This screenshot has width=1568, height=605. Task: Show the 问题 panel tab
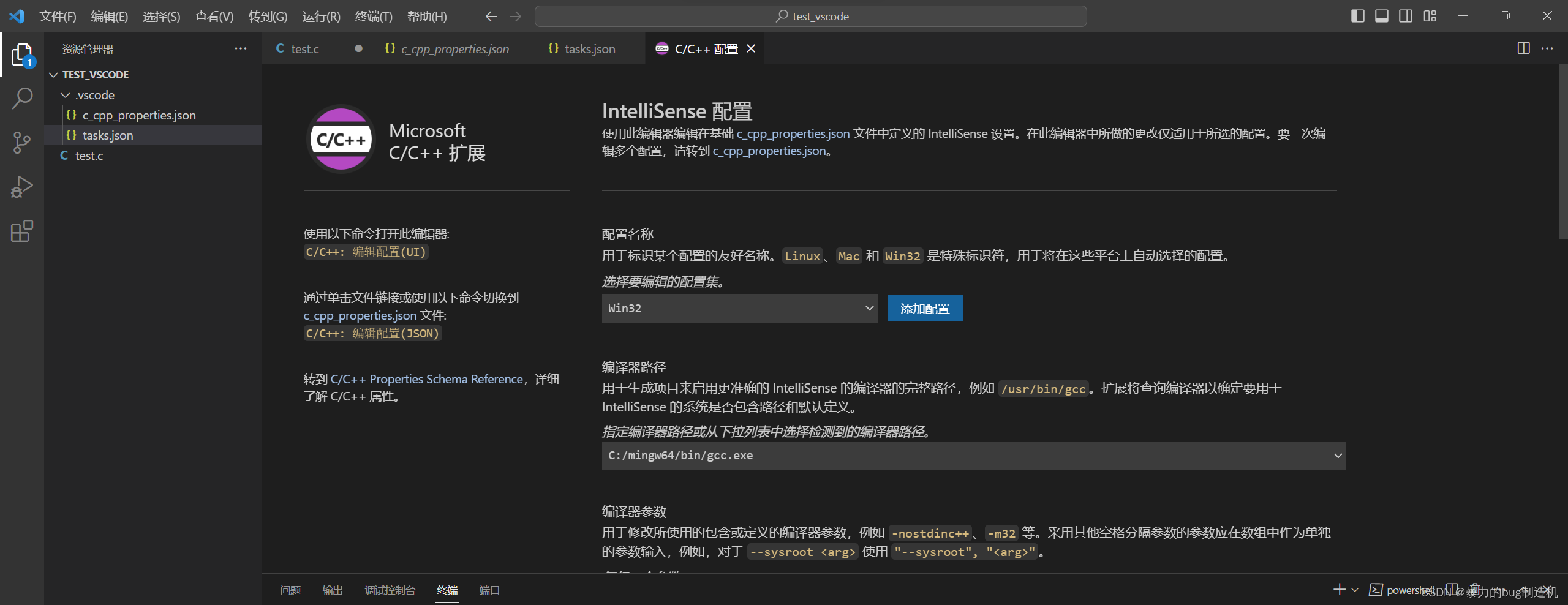(290, 590)
